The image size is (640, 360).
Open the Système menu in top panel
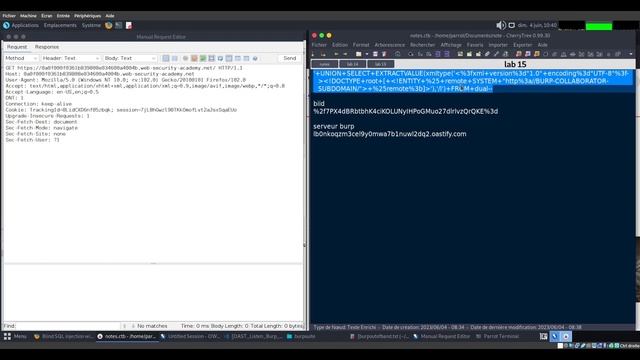tap(91, 25)
